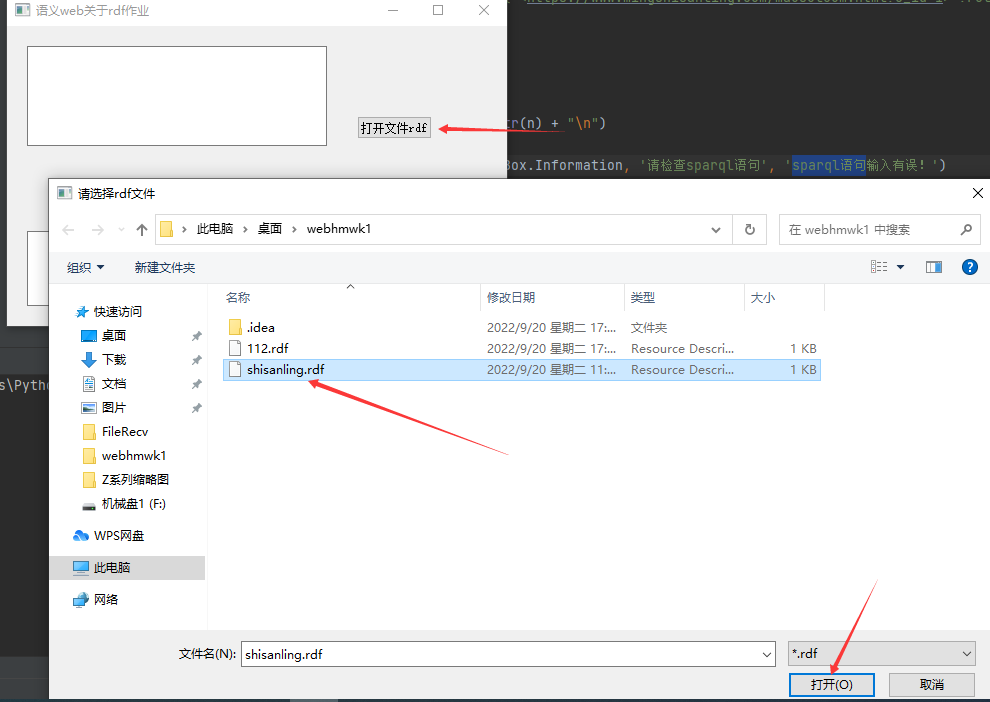Click the 1 KB size of shisanling.rdf
The width and height of the screenshot is (990, 702).
(803, 369)
